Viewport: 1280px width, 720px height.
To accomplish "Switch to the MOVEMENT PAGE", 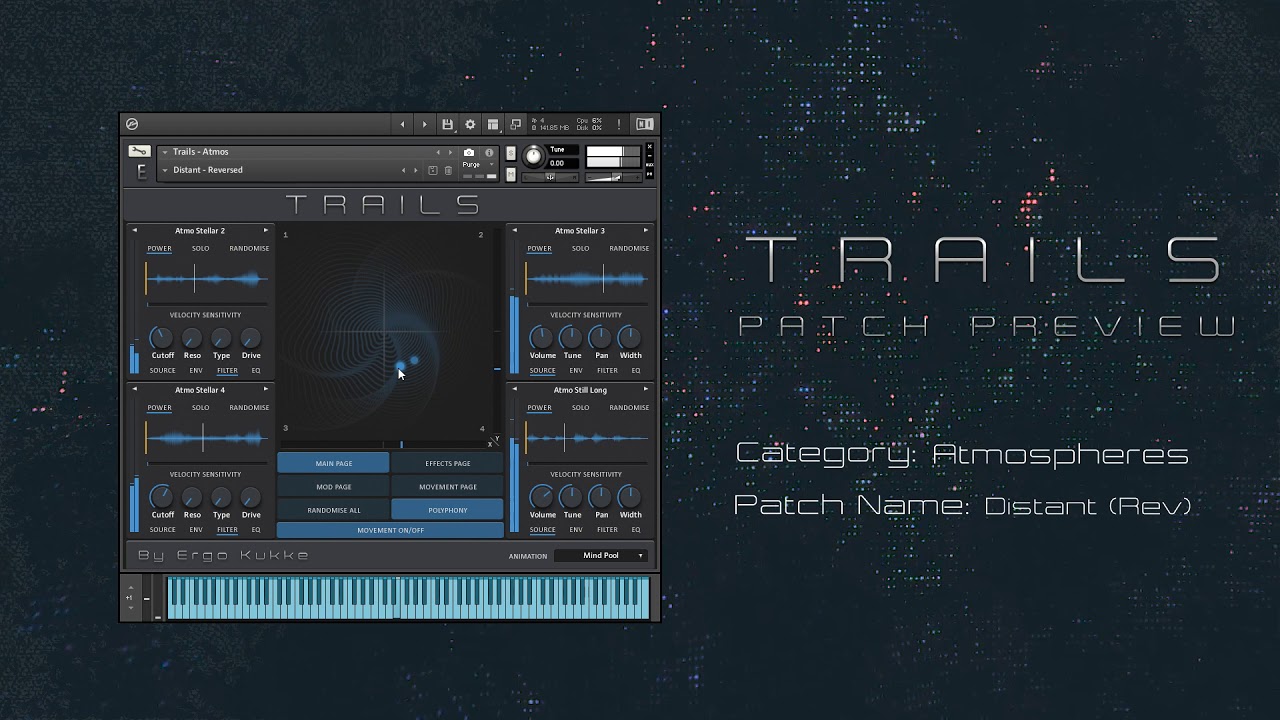I will [x=447, y=487].
